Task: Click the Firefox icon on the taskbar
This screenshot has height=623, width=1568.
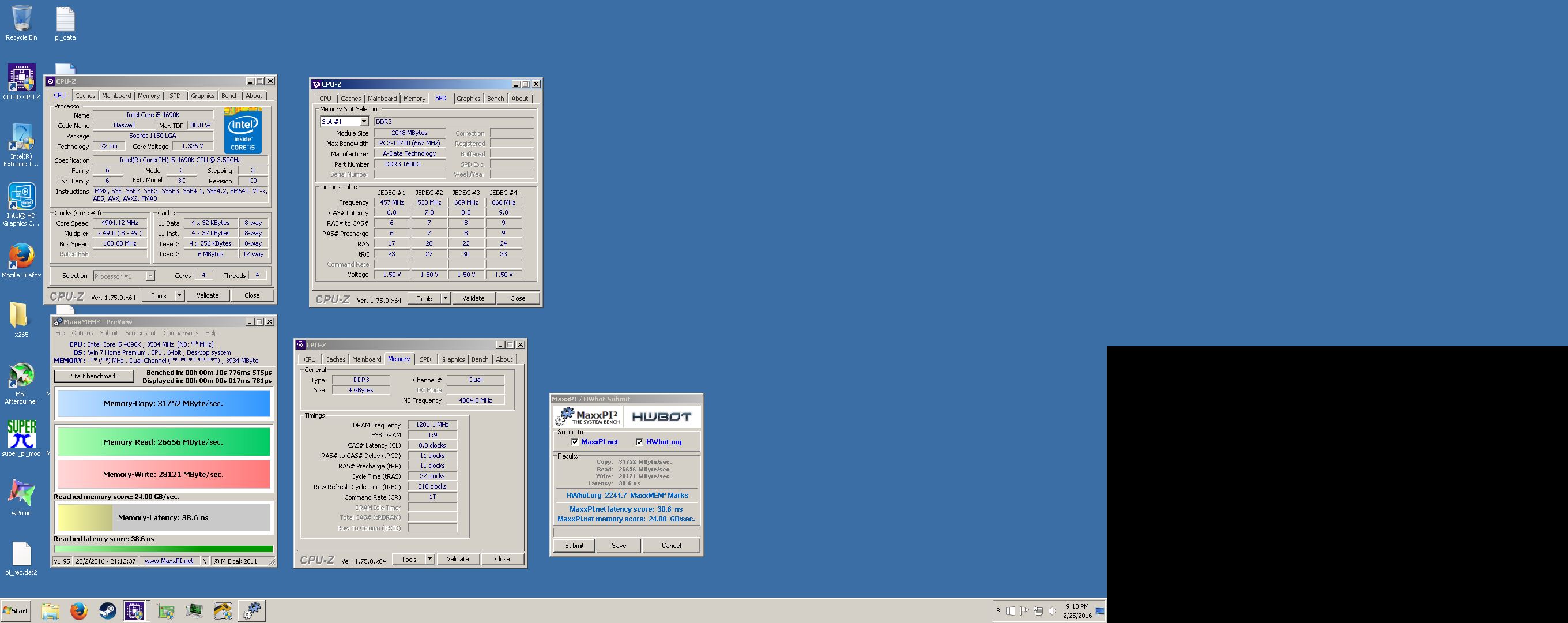Action: pyautogui.click(x=78, y=611)
